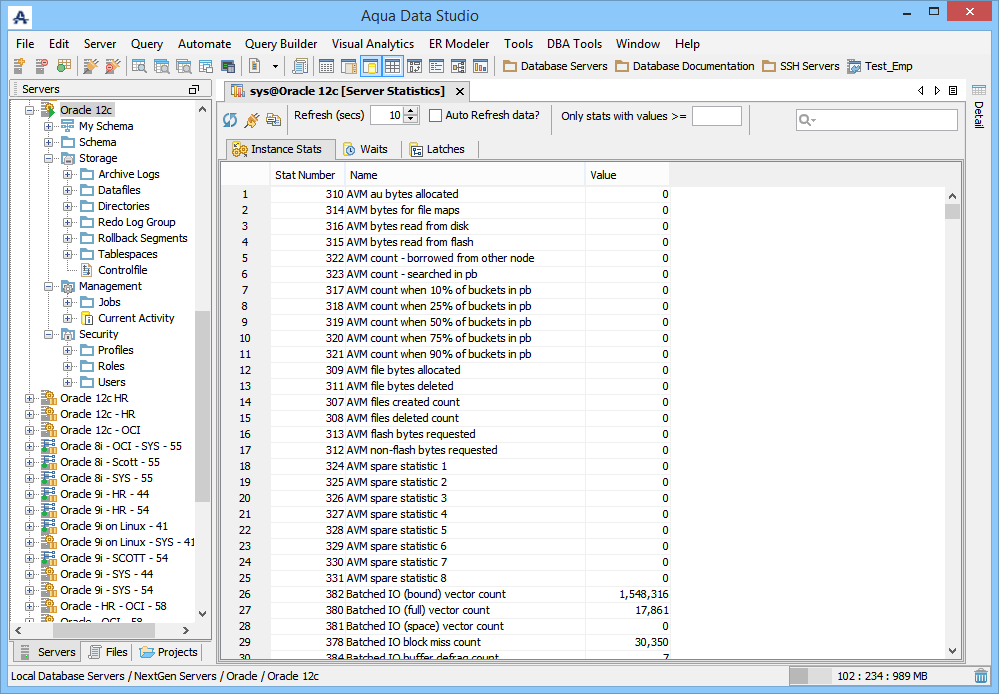Collapse the Storage tree node
Viewport: 999px width, 694px height.
(49, 158)
